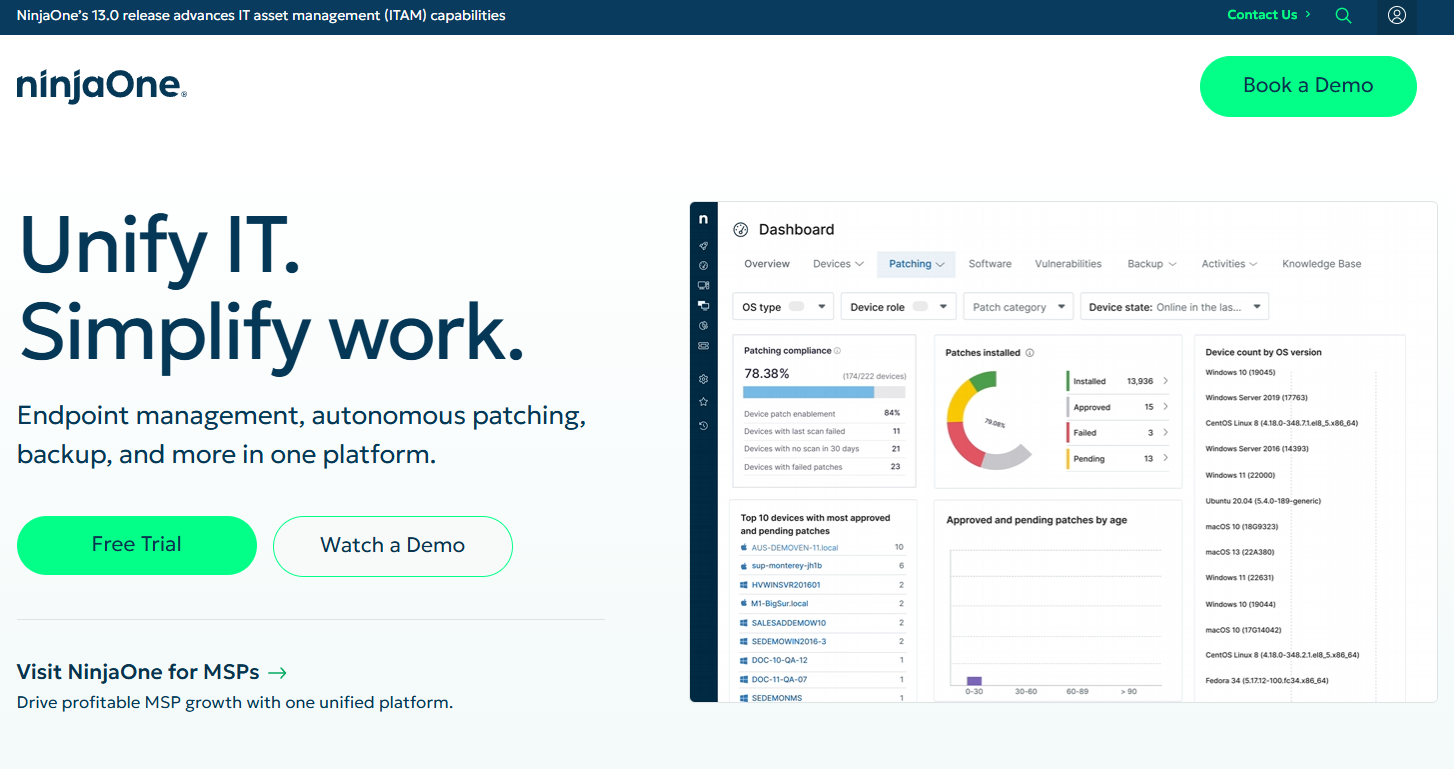Open the history clock icon in sidebar
1454x769 pixels.
704,426
